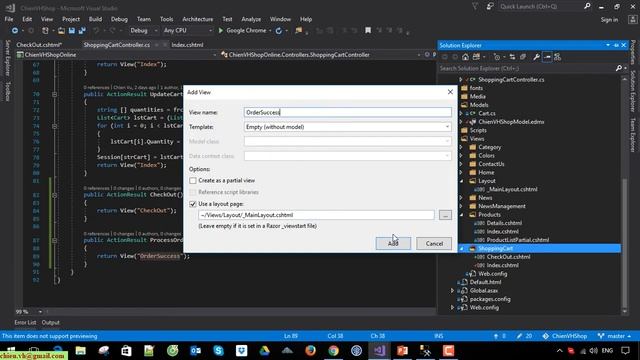Click the Save All toolbar icon
This screenshot has width=640, height=360.
coord(82,31)
